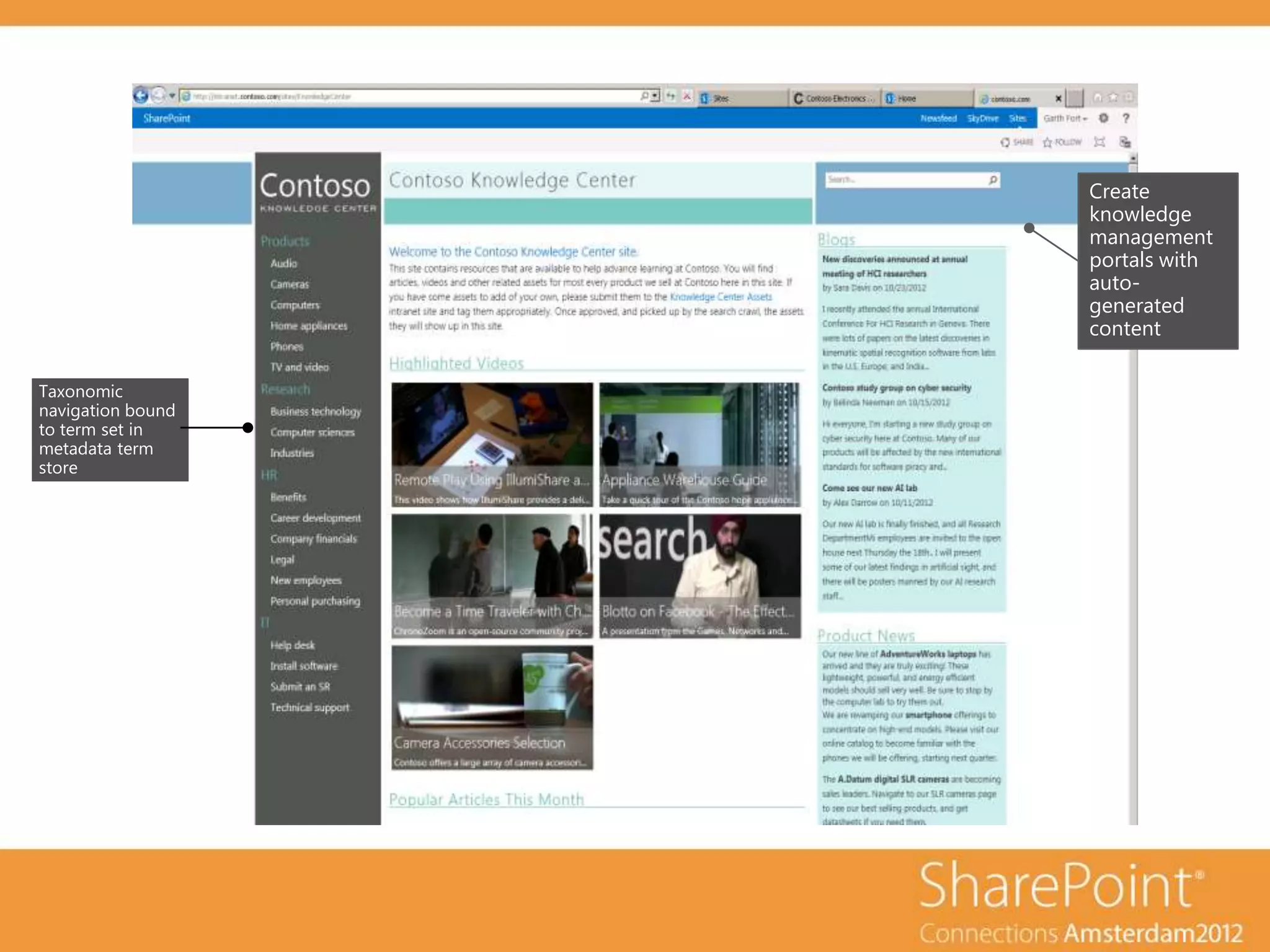Select Technical support in the navigation

pyautogui.click(x=310, y=708)
